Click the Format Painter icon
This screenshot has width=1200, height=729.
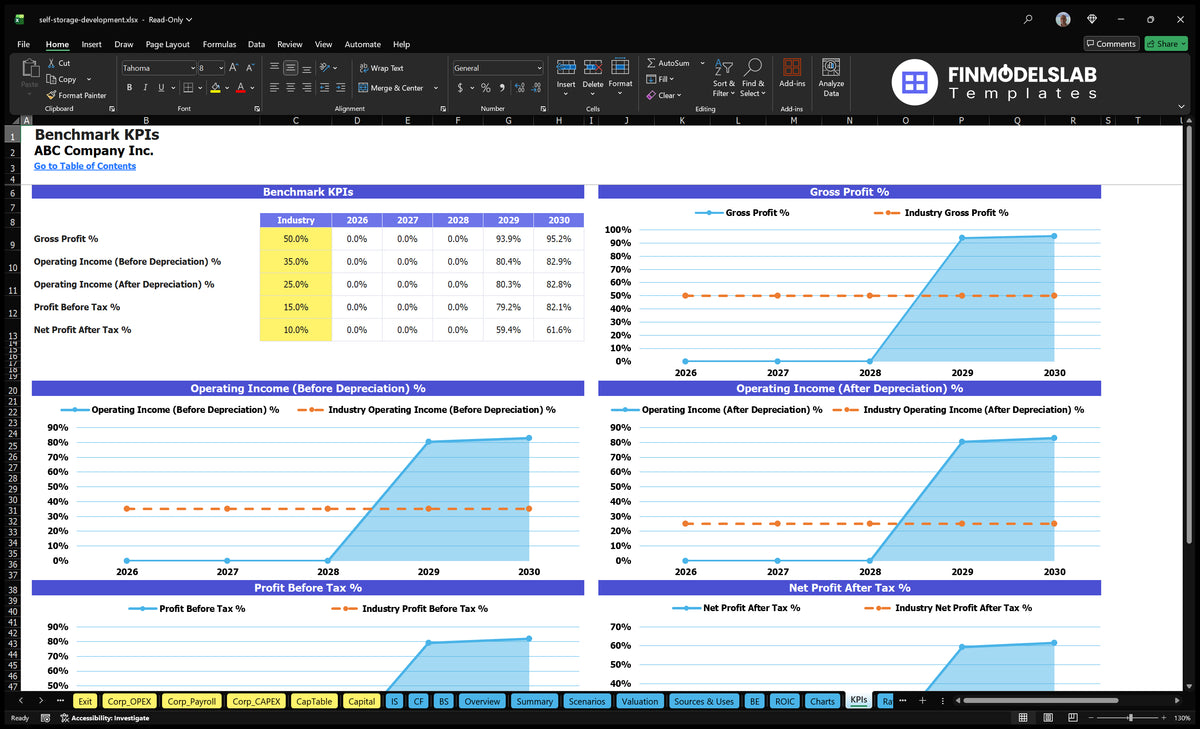click(51, 95)
